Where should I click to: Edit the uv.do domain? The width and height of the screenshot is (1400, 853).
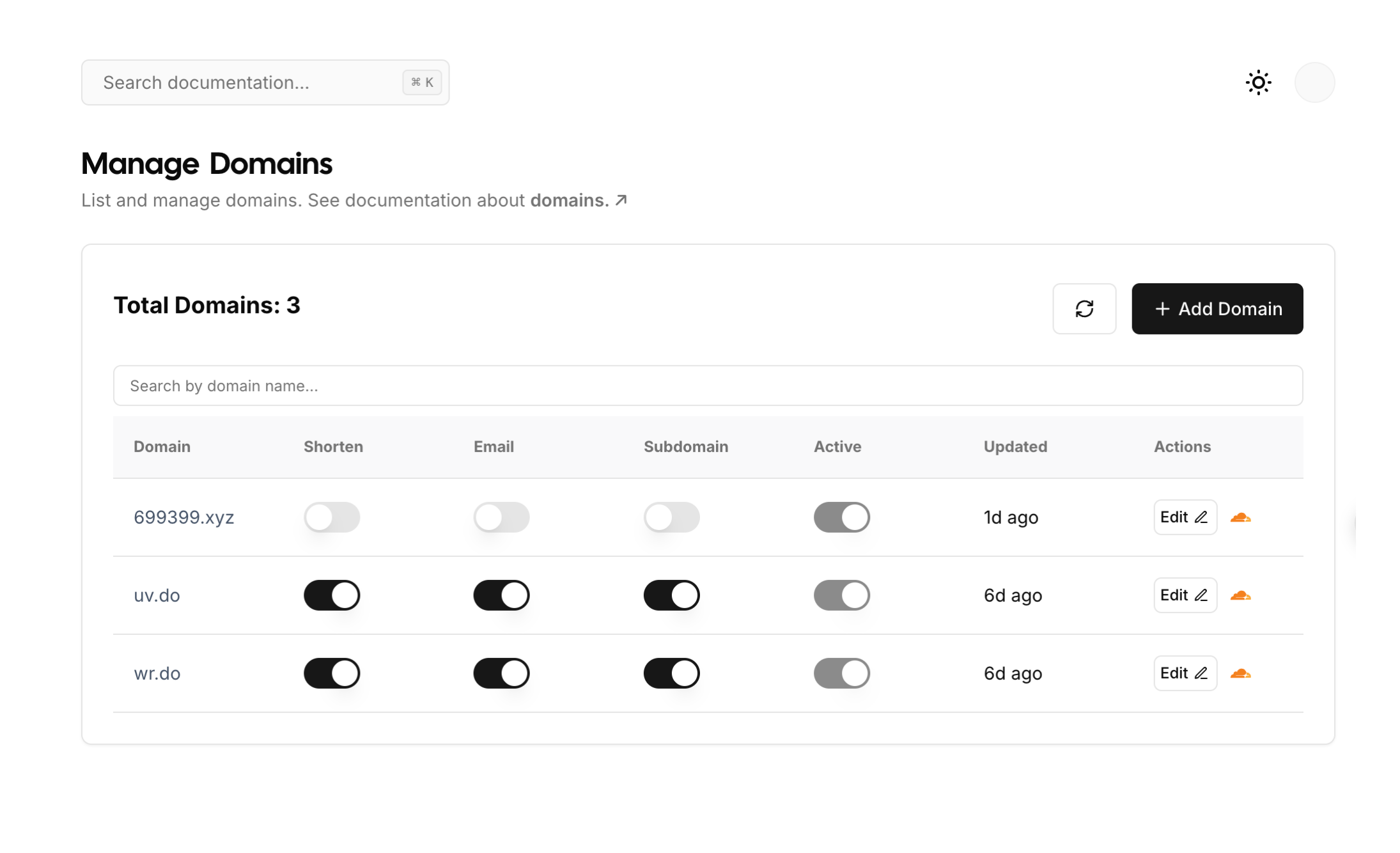[1185, 595]
